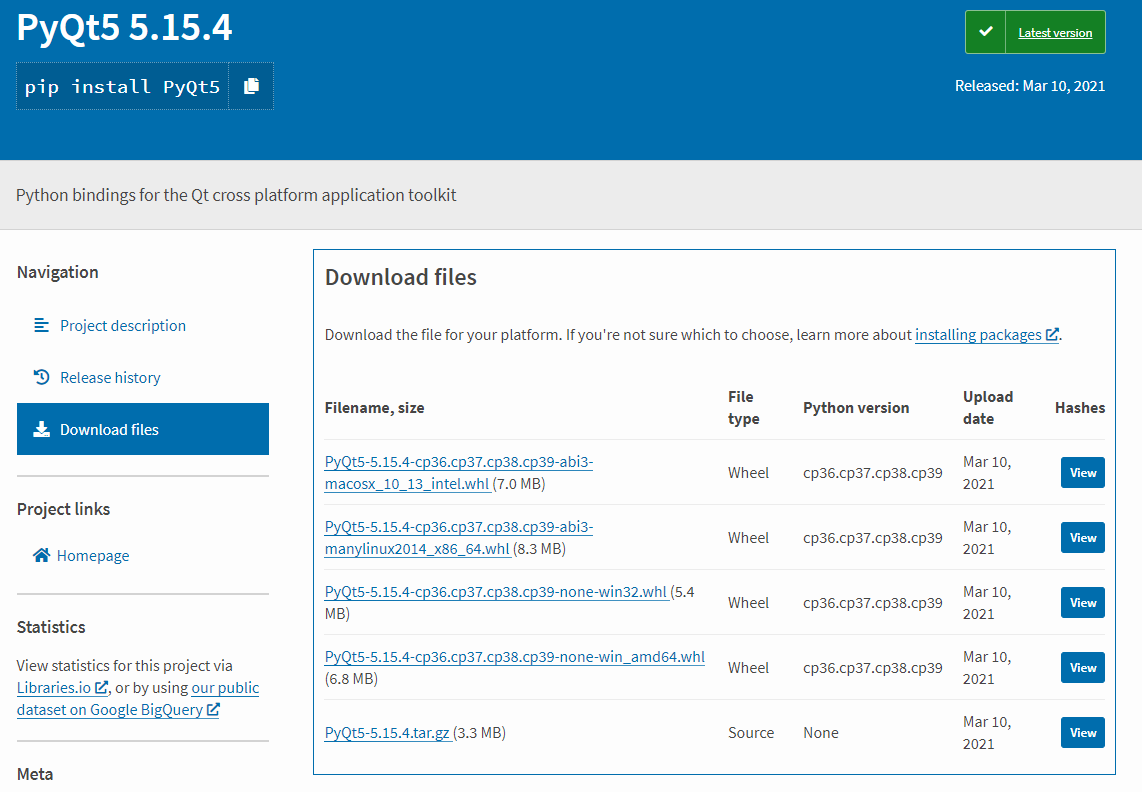This screenshot has height=792, width=1142.
Task: Click the Project description list icon
Action: coord(42,325)
